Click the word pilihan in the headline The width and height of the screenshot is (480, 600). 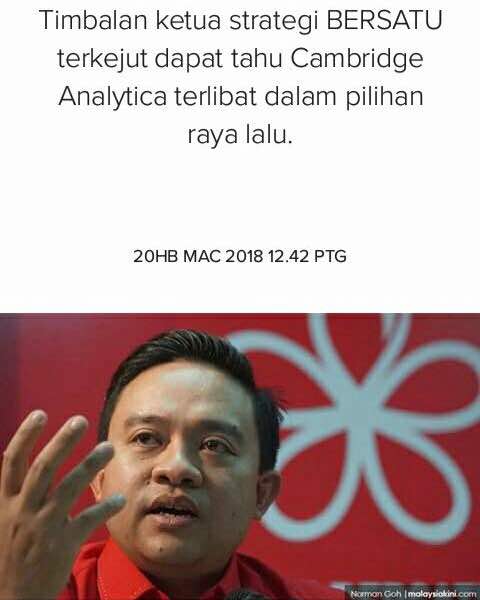385,96
